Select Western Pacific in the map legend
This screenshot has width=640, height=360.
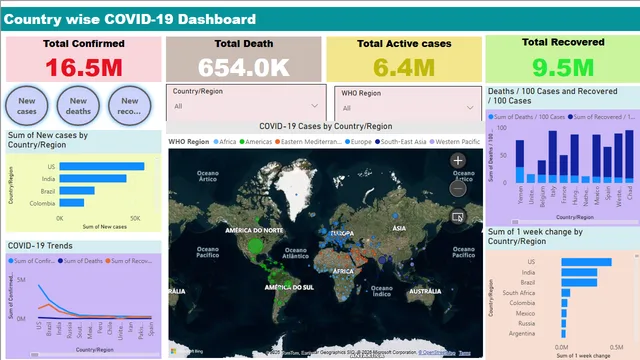pos(455,142)
